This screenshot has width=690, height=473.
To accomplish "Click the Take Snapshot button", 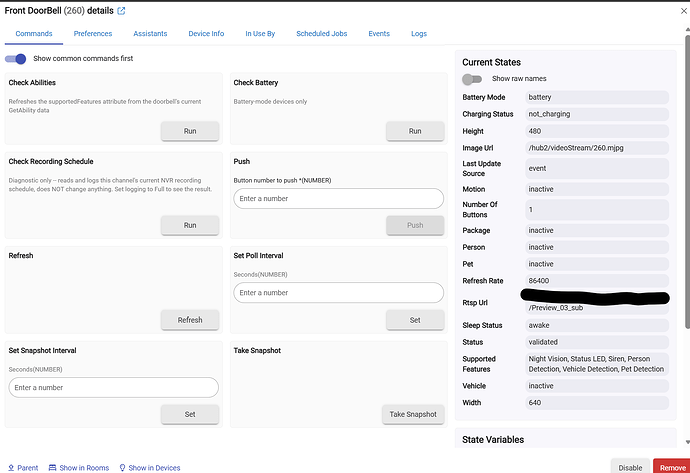I will [x=413, y=414].
